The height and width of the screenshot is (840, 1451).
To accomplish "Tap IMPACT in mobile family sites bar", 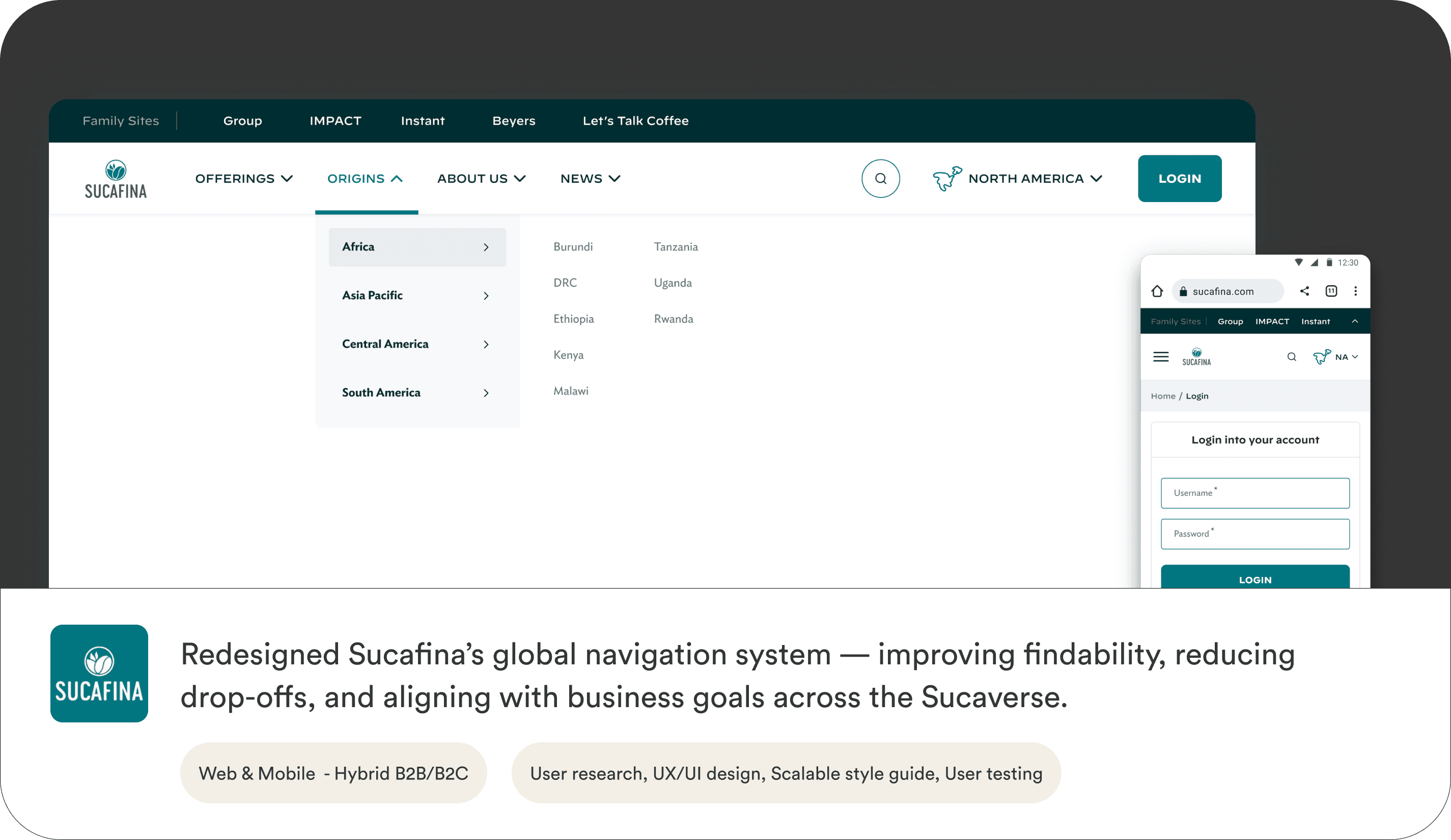I will click(1272, 321).
